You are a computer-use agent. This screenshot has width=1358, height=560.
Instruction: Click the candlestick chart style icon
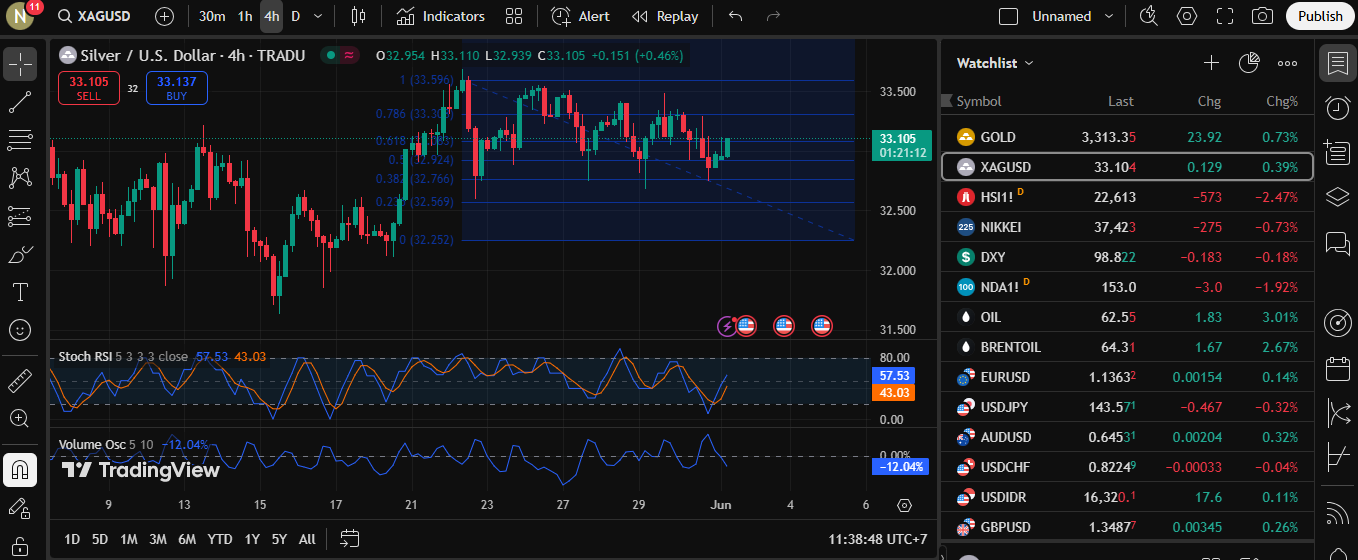point(358,16)
